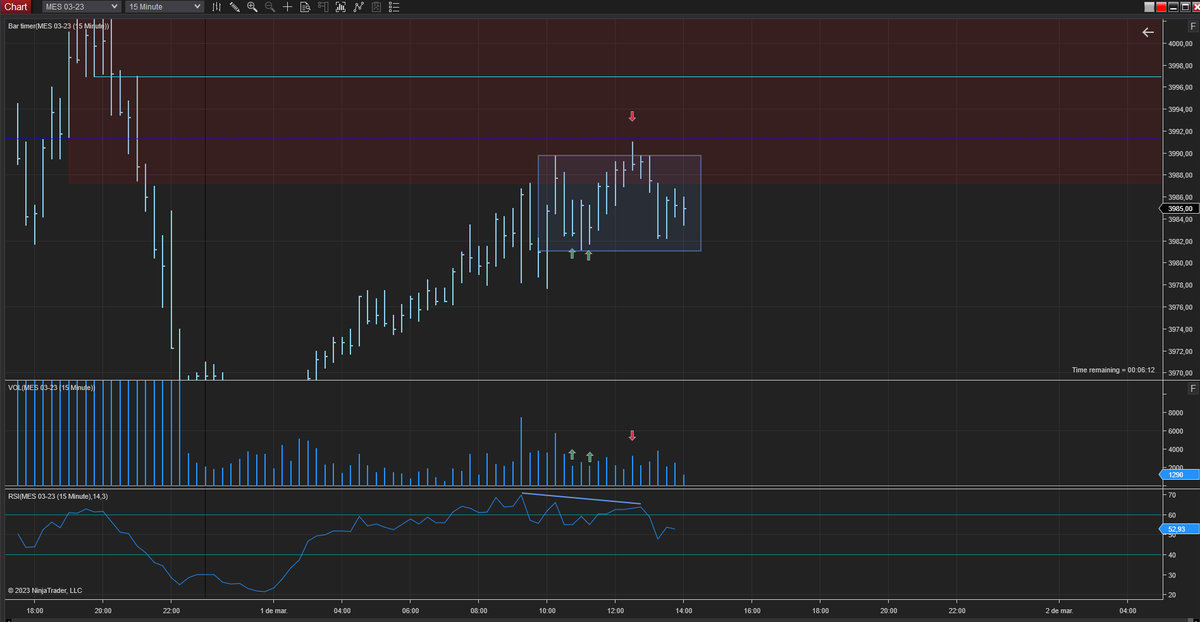Click the 3990,00 price scale label

pyautogui.click(x=1181, y=154)
